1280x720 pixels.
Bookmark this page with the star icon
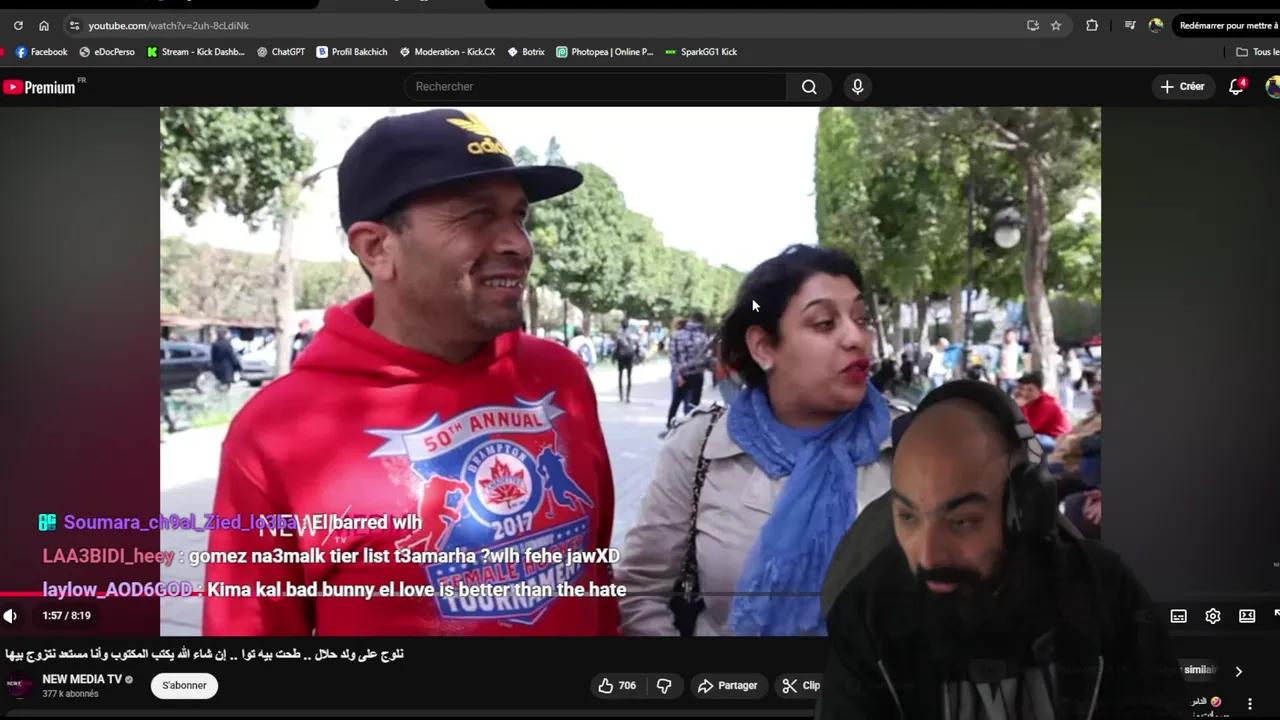point(1056,25)
